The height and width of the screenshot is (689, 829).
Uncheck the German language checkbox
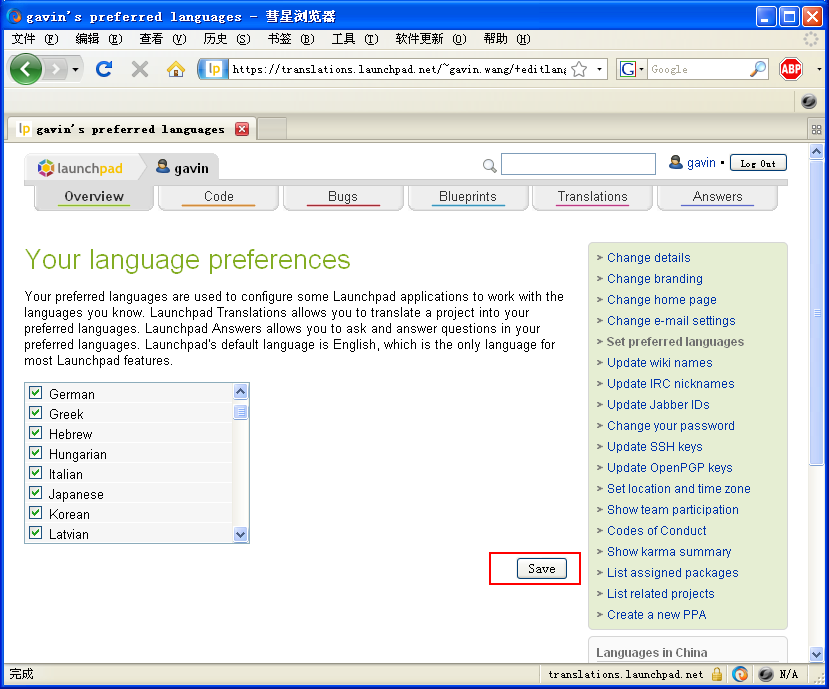click(x=36, y=394)
